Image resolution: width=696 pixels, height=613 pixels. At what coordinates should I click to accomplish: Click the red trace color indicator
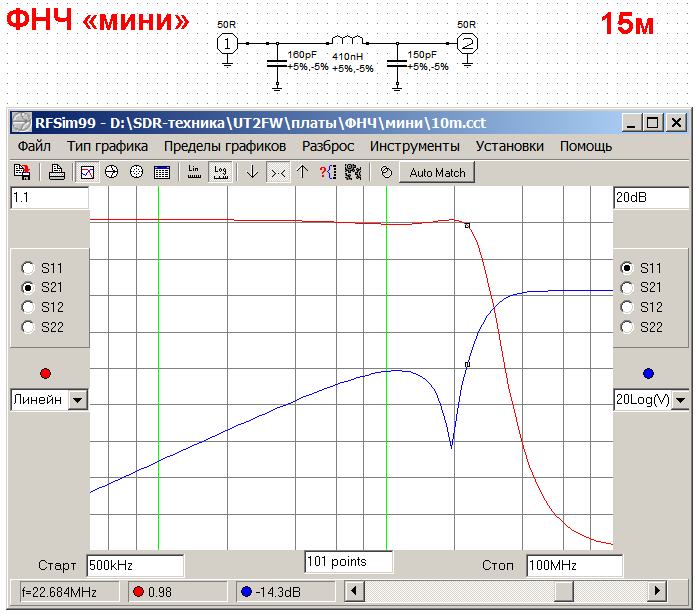[x=45, y=373]
